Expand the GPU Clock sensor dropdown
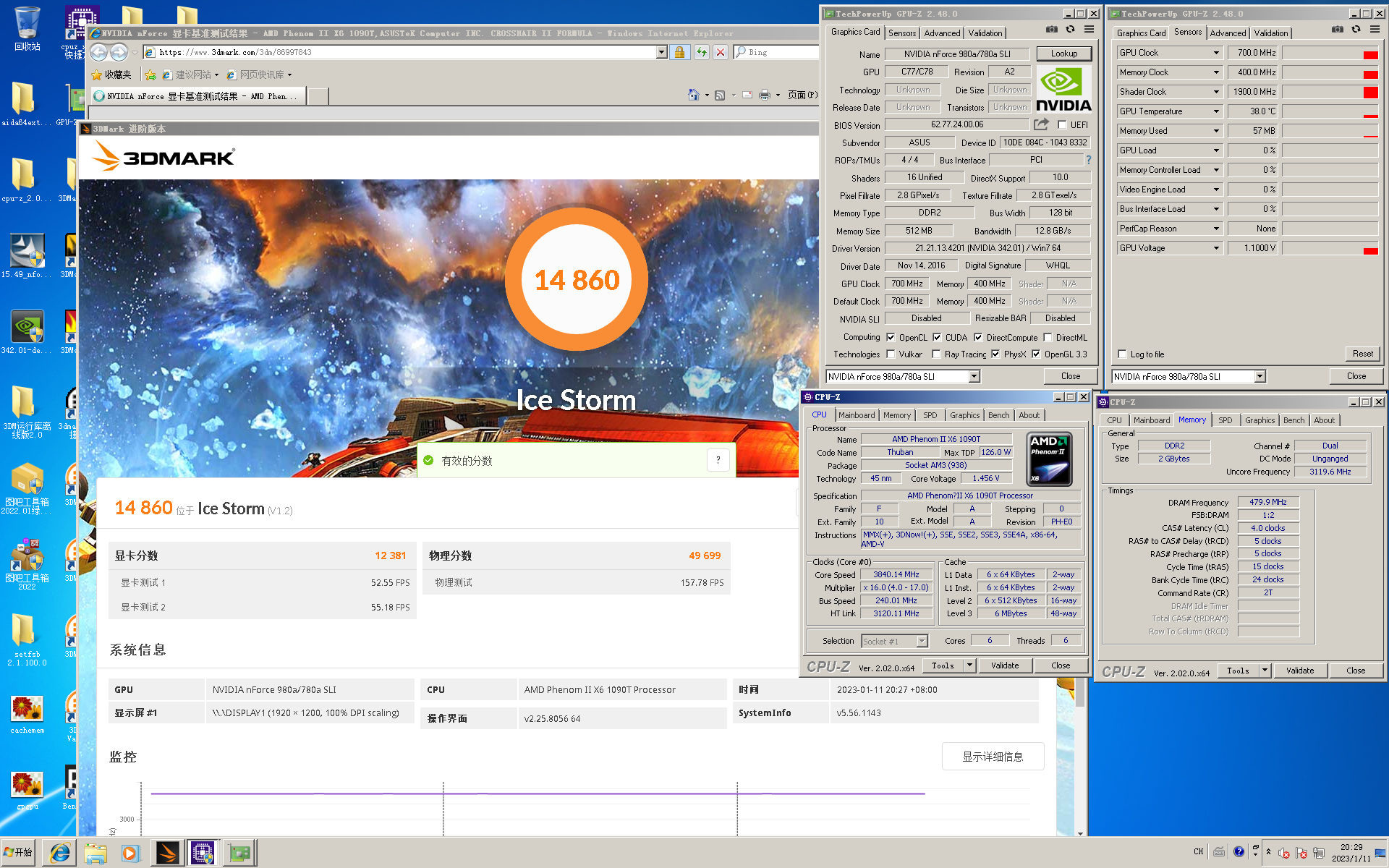The width and height of the screenshot is (1389, 868). coord(1216,53)
